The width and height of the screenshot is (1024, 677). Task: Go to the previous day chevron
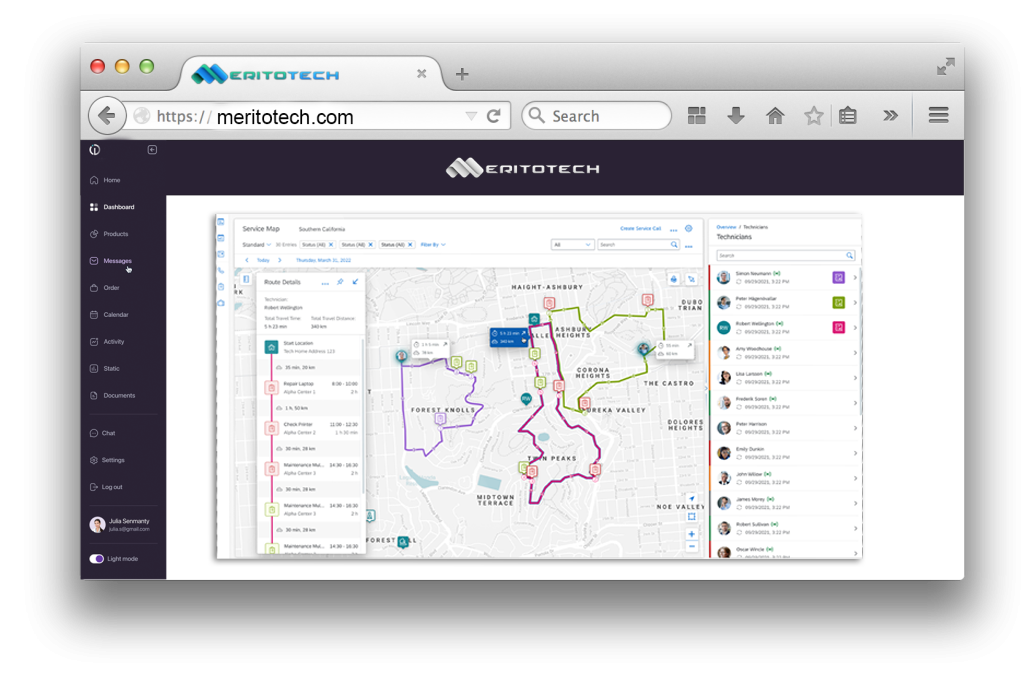247,260
